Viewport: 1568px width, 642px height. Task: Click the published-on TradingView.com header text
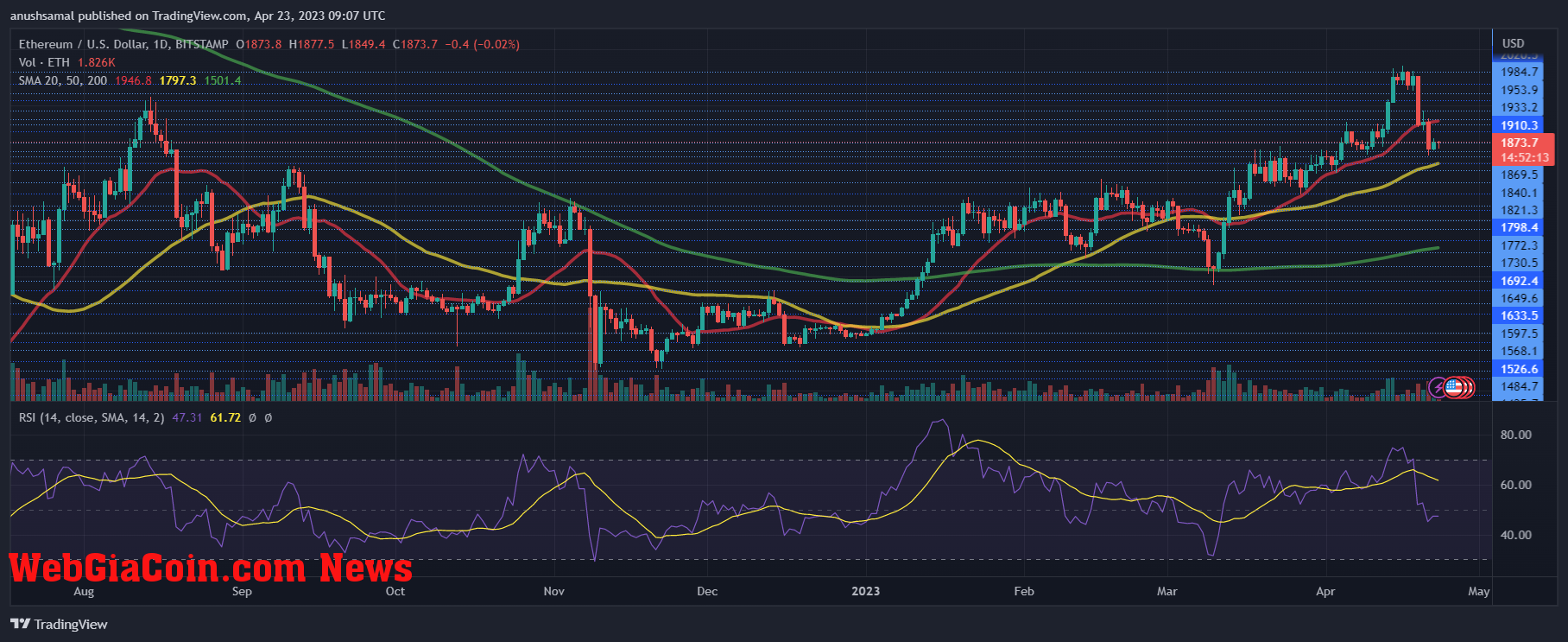(x=198, y=16)
